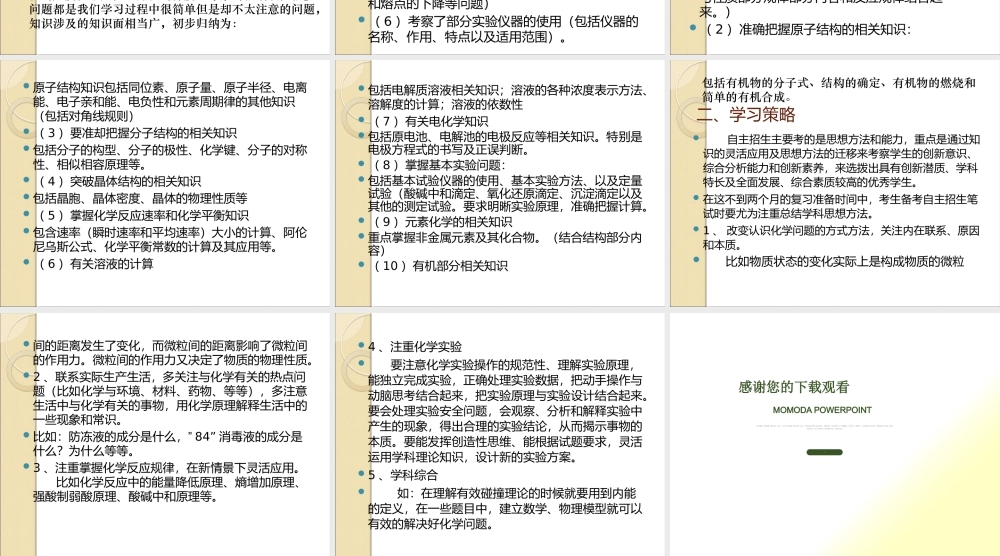
Task: Select the bullet starting '包括分子的构型'
Action: click(170, 157)
